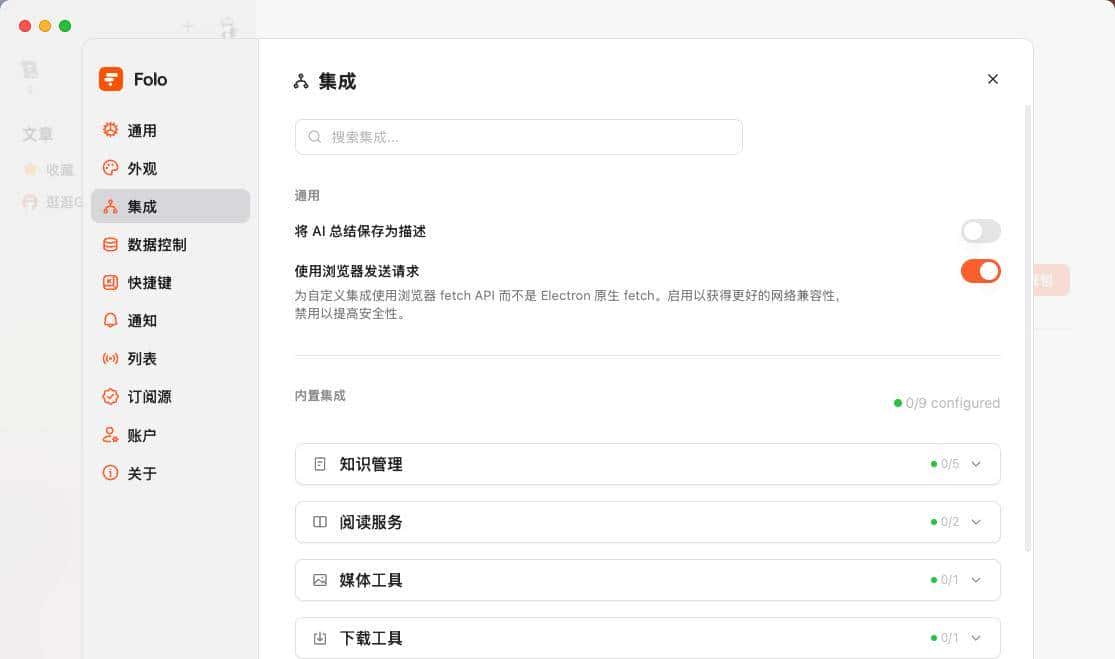Click the 快捷键 keyboard shortcuts icon
This screenshot has height=659, width=1115.
110,282
